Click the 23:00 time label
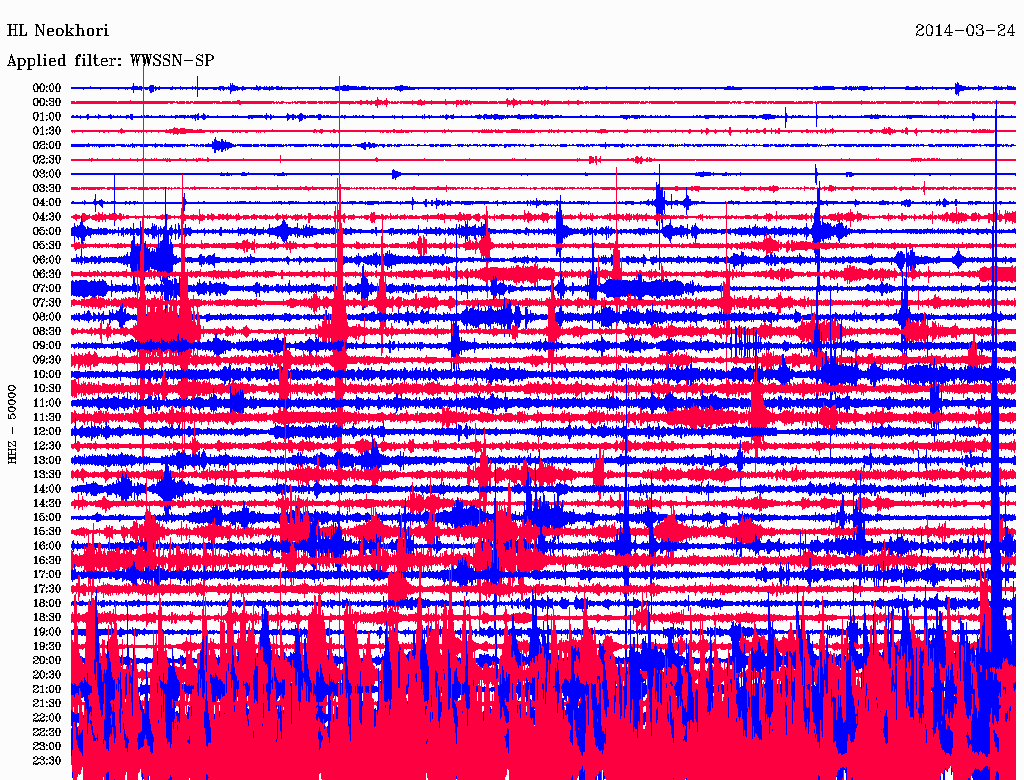 tap(47, 747)
